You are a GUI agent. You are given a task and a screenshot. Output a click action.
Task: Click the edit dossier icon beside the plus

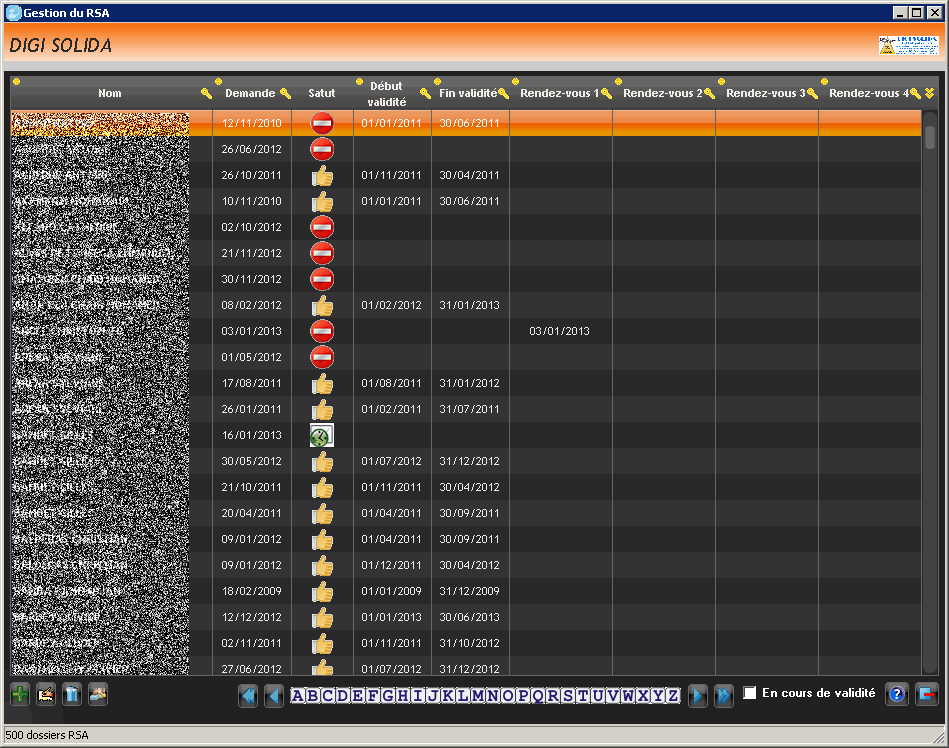tap(45, 694)
